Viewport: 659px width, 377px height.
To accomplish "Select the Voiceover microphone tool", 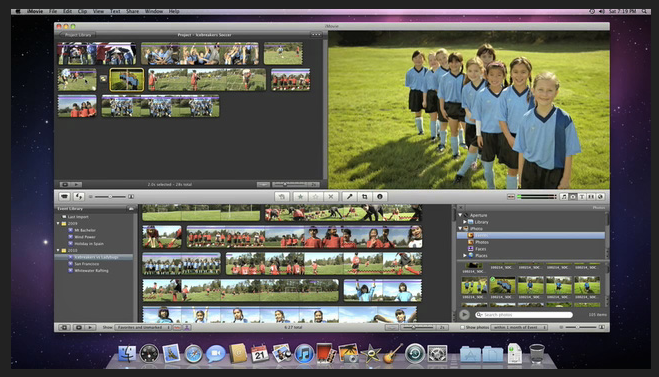I will 349,196.
